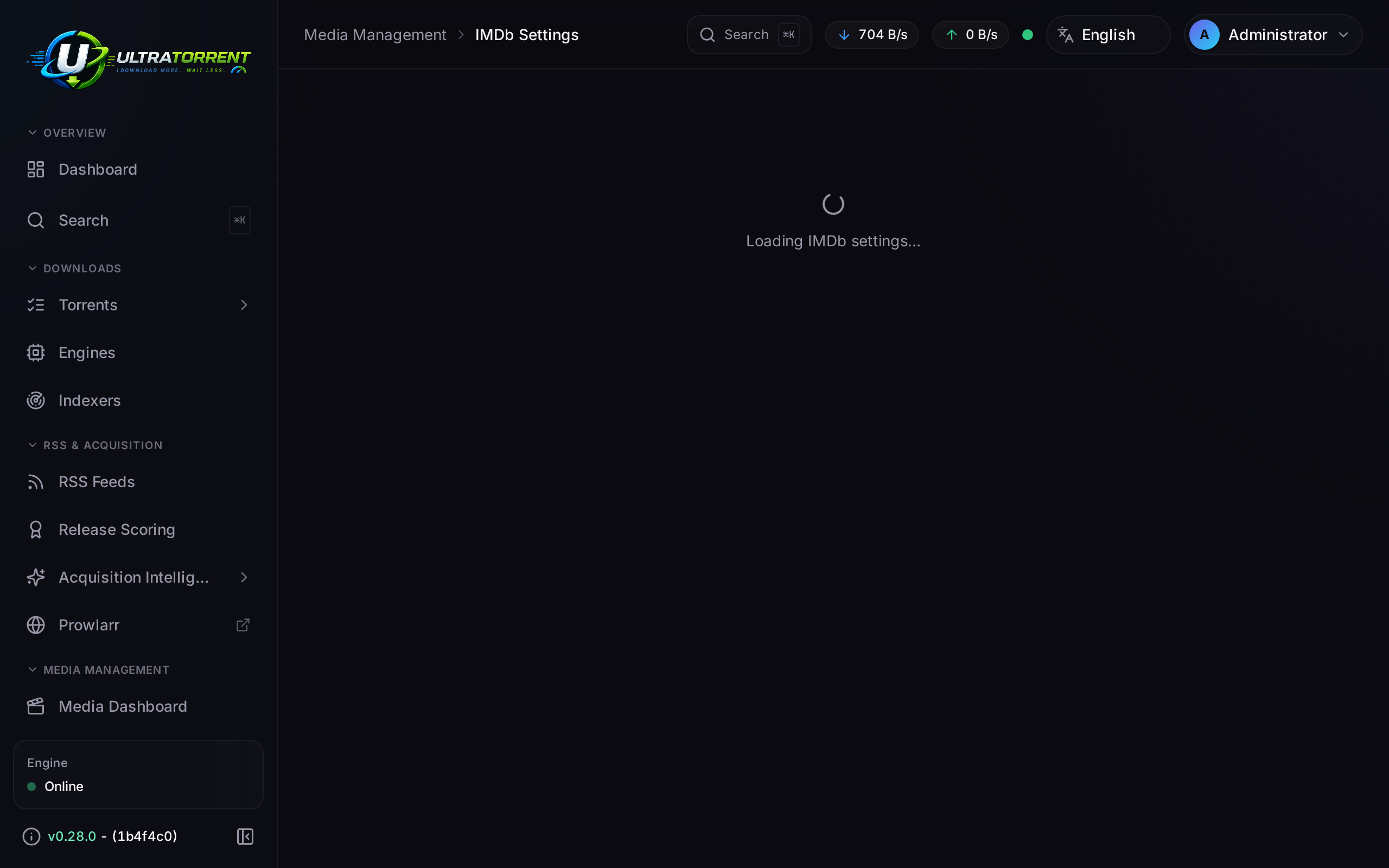Go to Dashboard
Viewport: 1389px width, 868px height.
138,169
